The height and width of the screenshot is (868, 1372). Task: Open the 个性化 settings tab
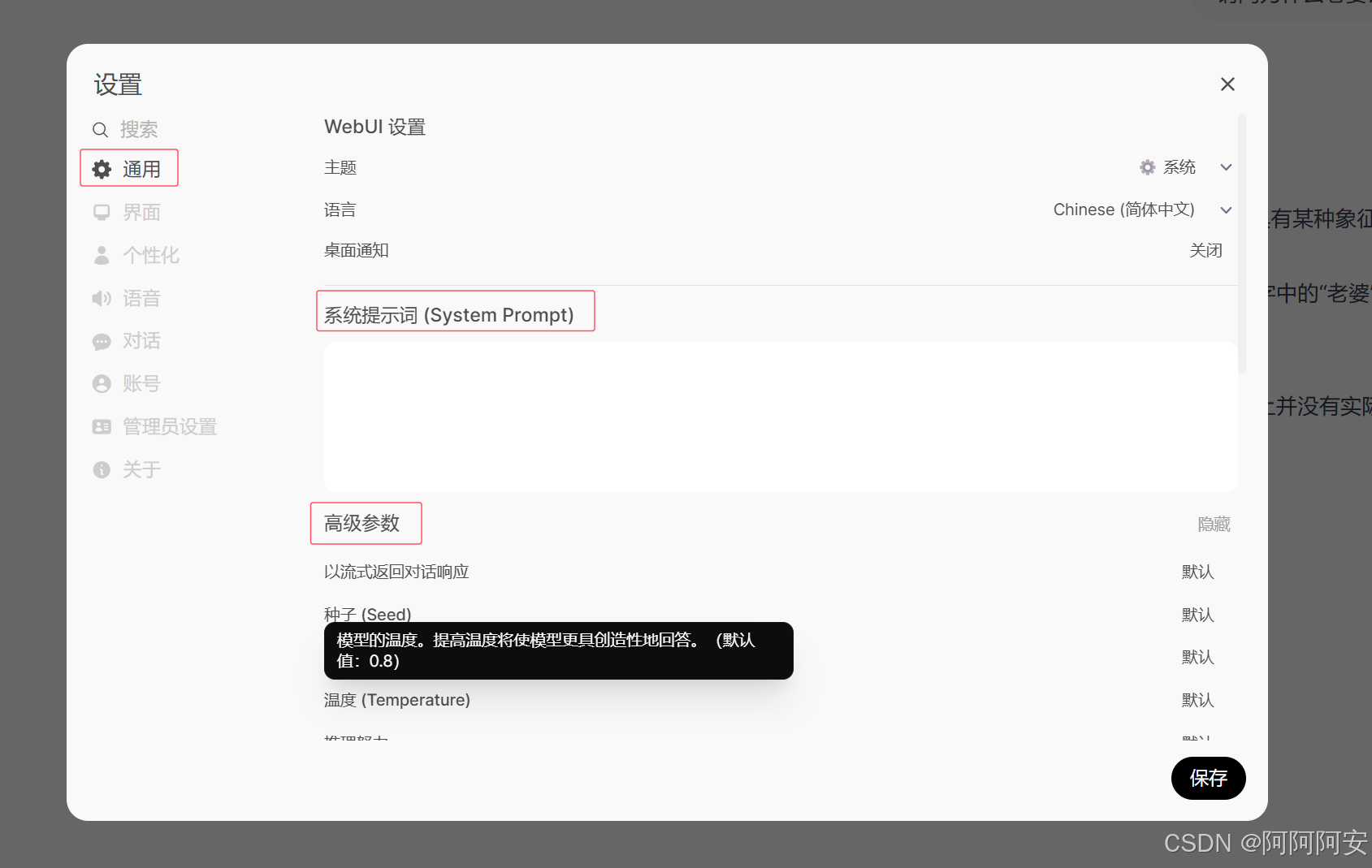point(135,255)
